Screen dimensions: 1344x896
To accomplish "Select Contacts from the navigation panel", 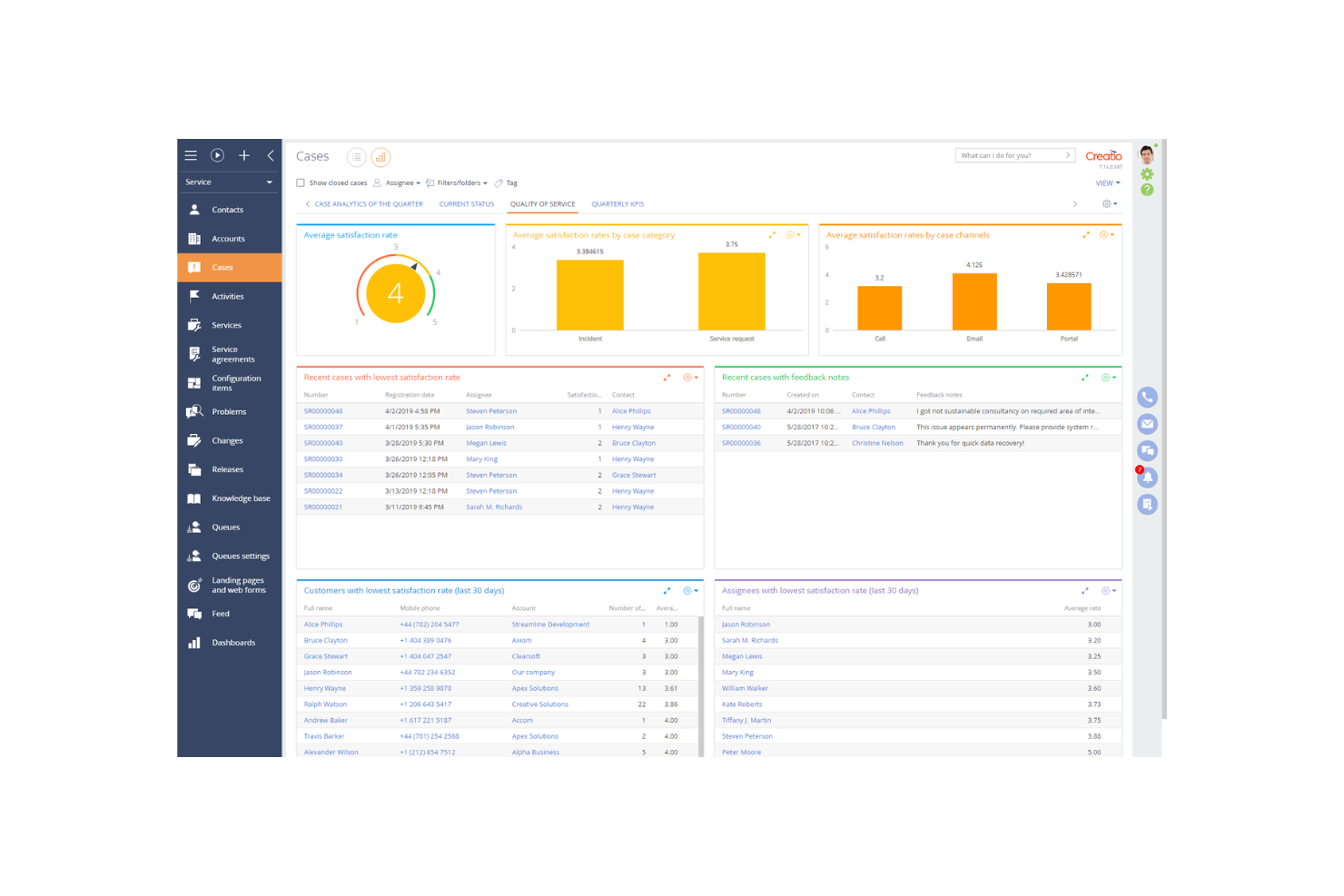I will point(227,209).
